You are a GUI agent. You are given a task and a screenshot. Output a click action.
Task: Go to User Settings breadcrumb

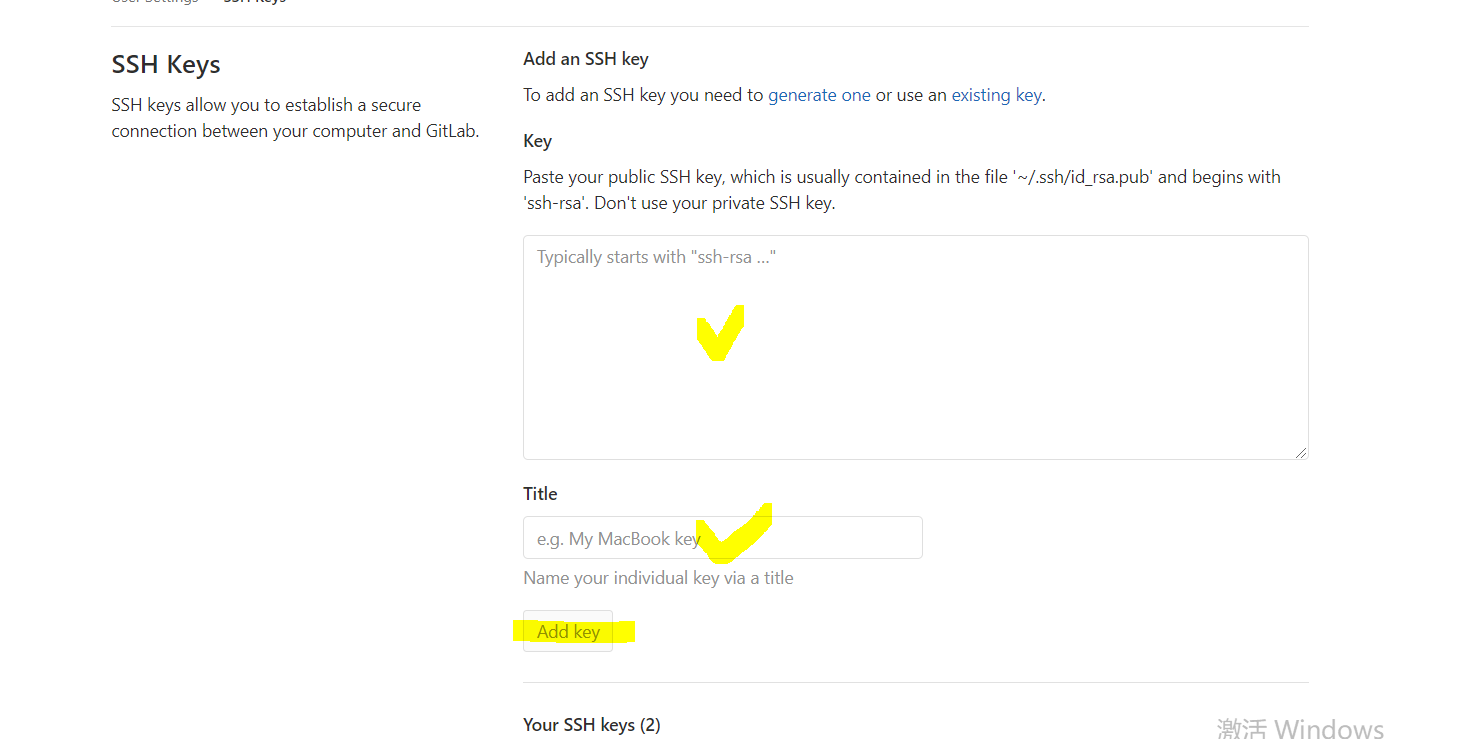point(155,2)
